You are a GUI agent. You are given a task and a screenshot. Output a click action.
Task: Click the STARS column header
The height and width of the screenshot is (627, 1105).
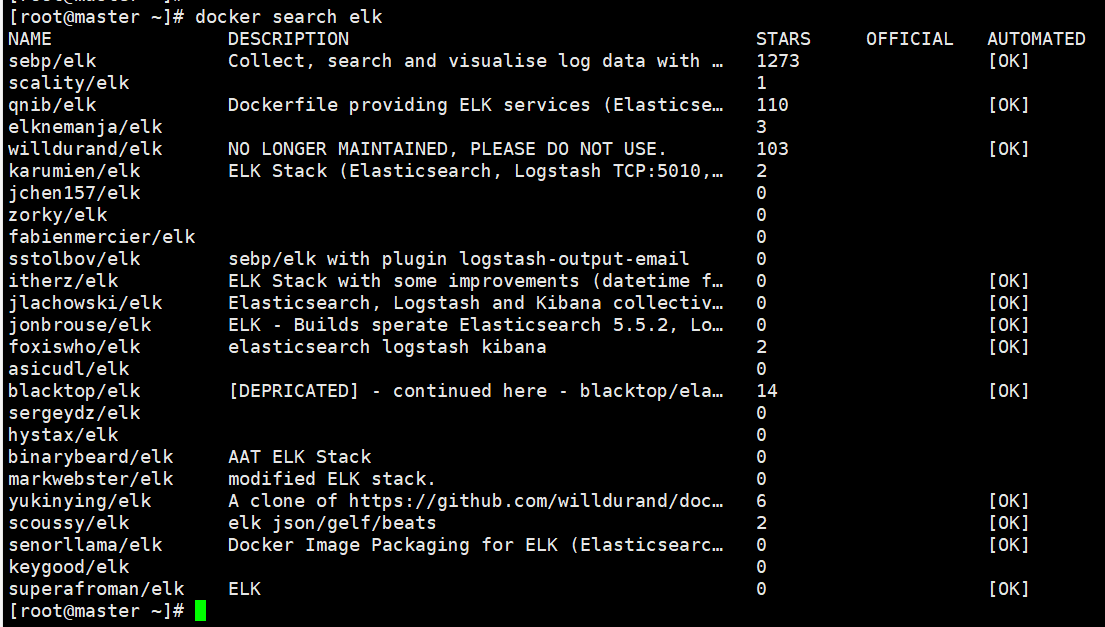pyautogui.click(x=783, y=39)
